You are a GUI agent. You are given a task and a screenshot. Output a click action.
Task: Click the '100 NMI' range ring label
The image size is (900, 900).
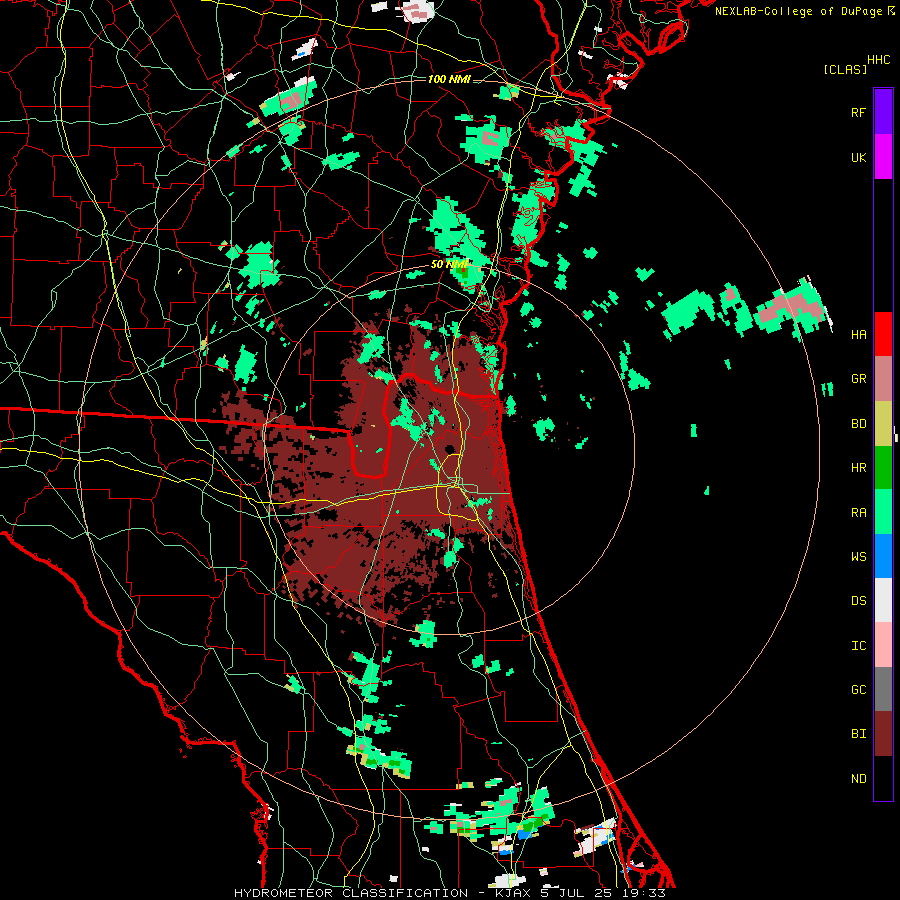click(x=449, y=79)
